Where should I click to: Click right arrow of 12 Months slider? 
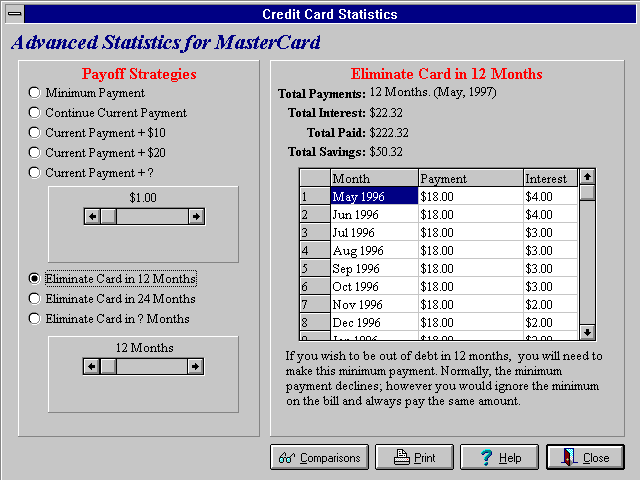(x=196, y=366)
